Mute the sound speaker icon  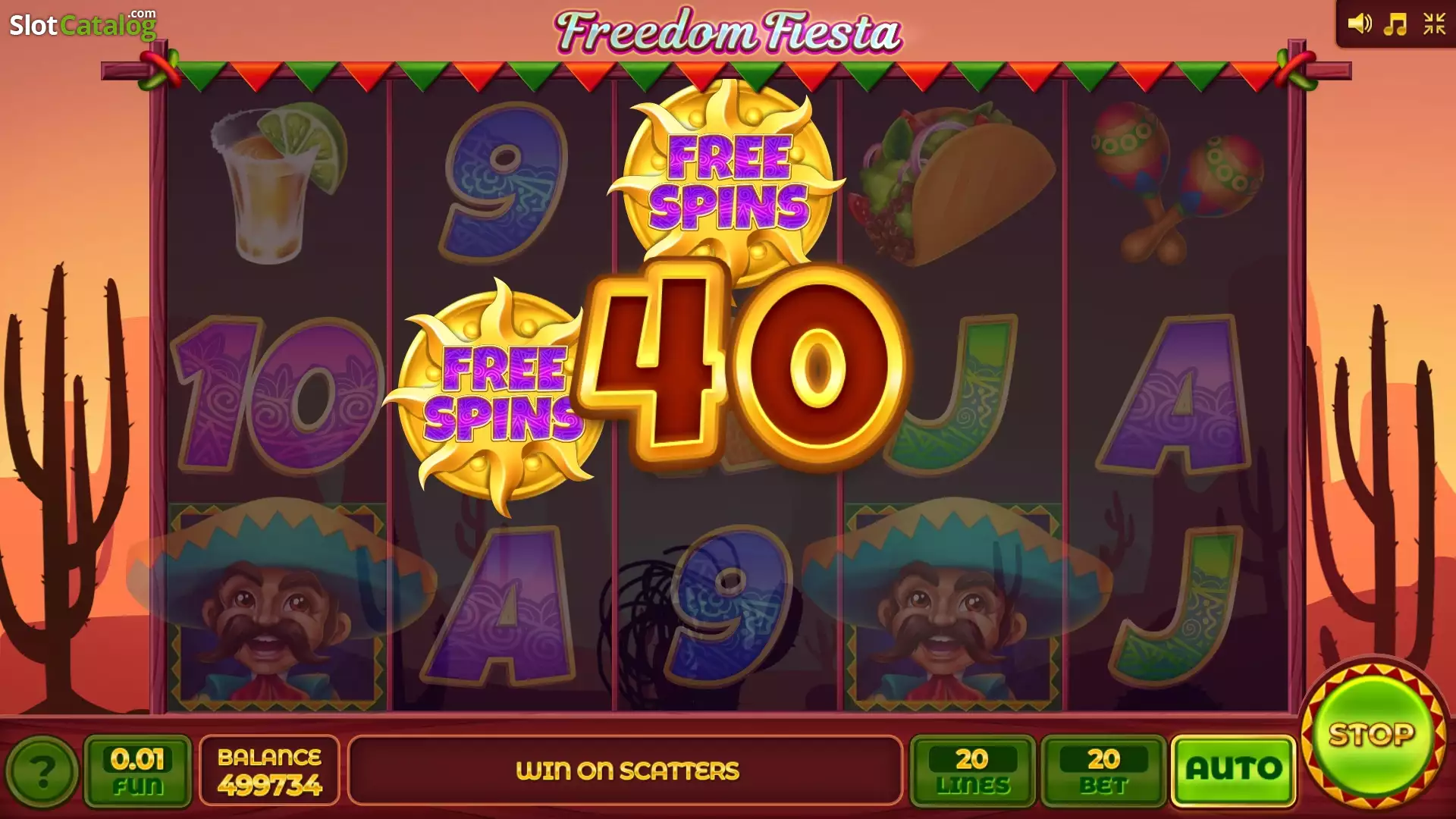(x=1359, y=24)
